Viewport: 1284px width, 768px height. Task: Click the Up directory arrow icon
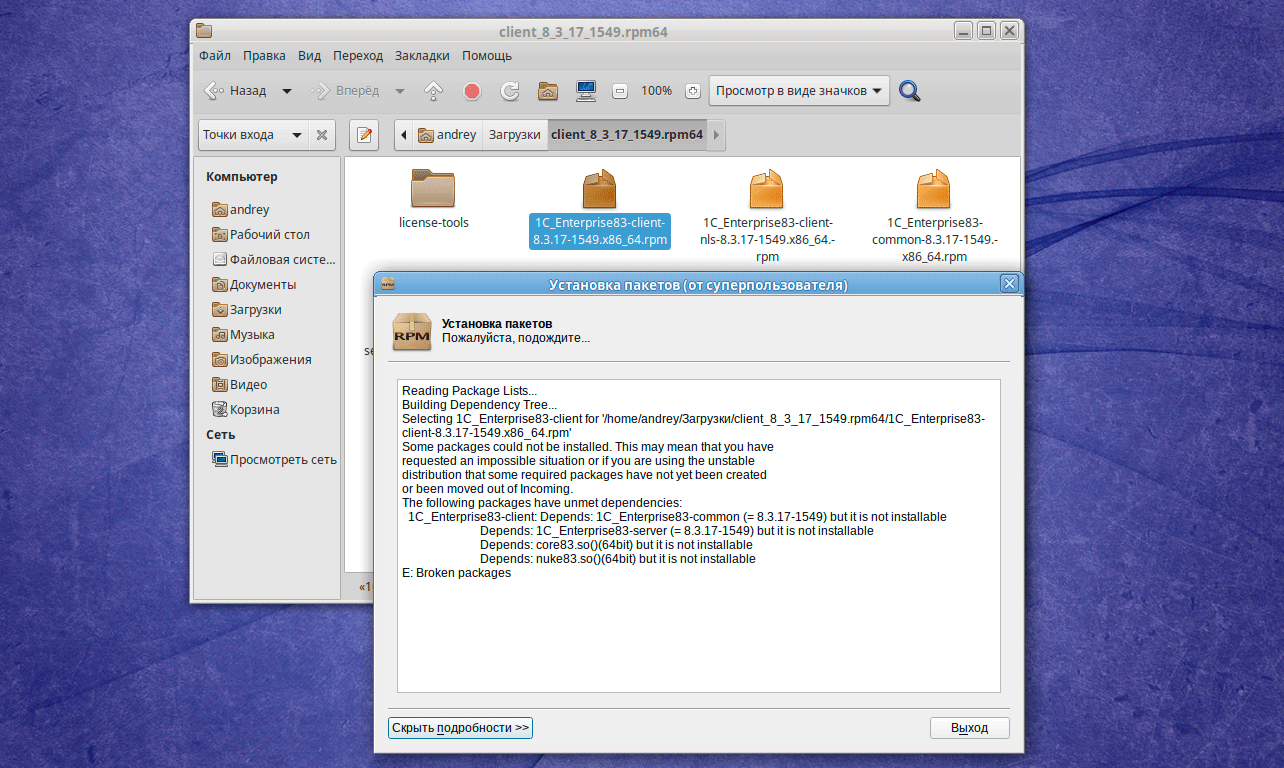(x=434, y=91)
